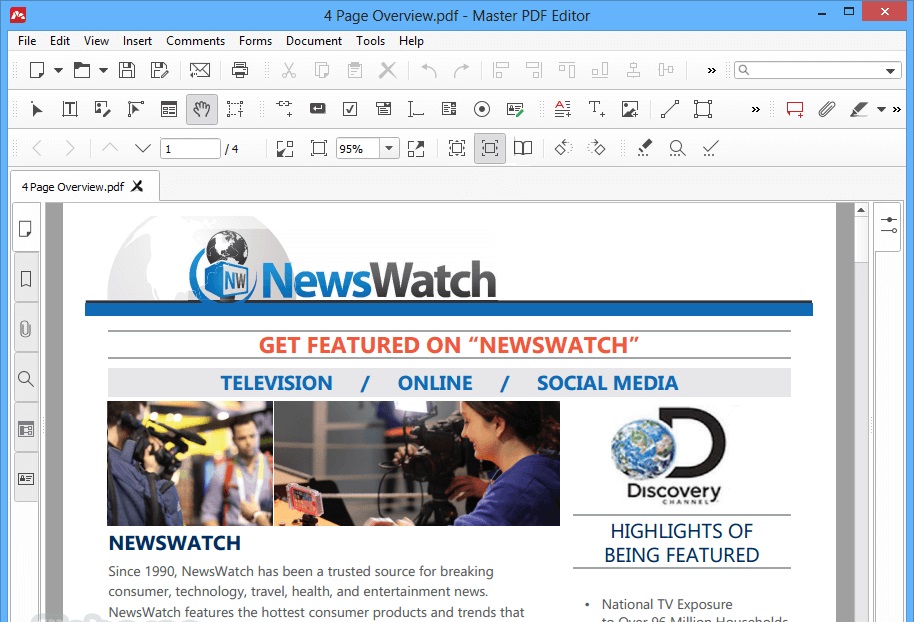Click the Send by email icon

[x=200, y=71]
